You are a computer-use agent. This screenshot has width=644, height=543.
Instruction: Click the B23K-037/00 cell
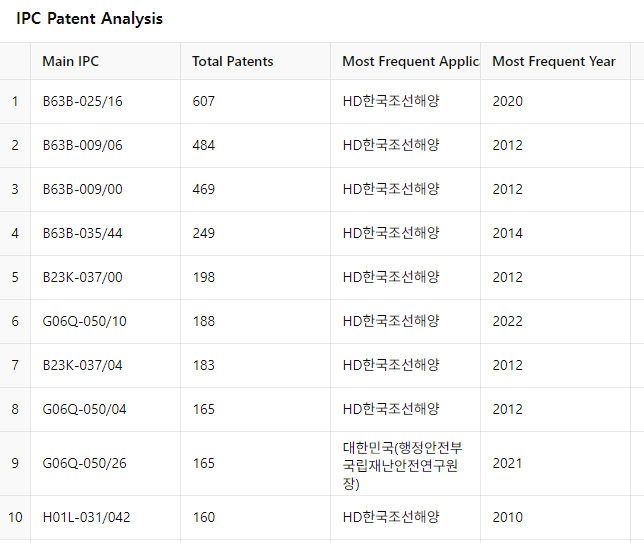pyautogui.click(x=105, y=277)
